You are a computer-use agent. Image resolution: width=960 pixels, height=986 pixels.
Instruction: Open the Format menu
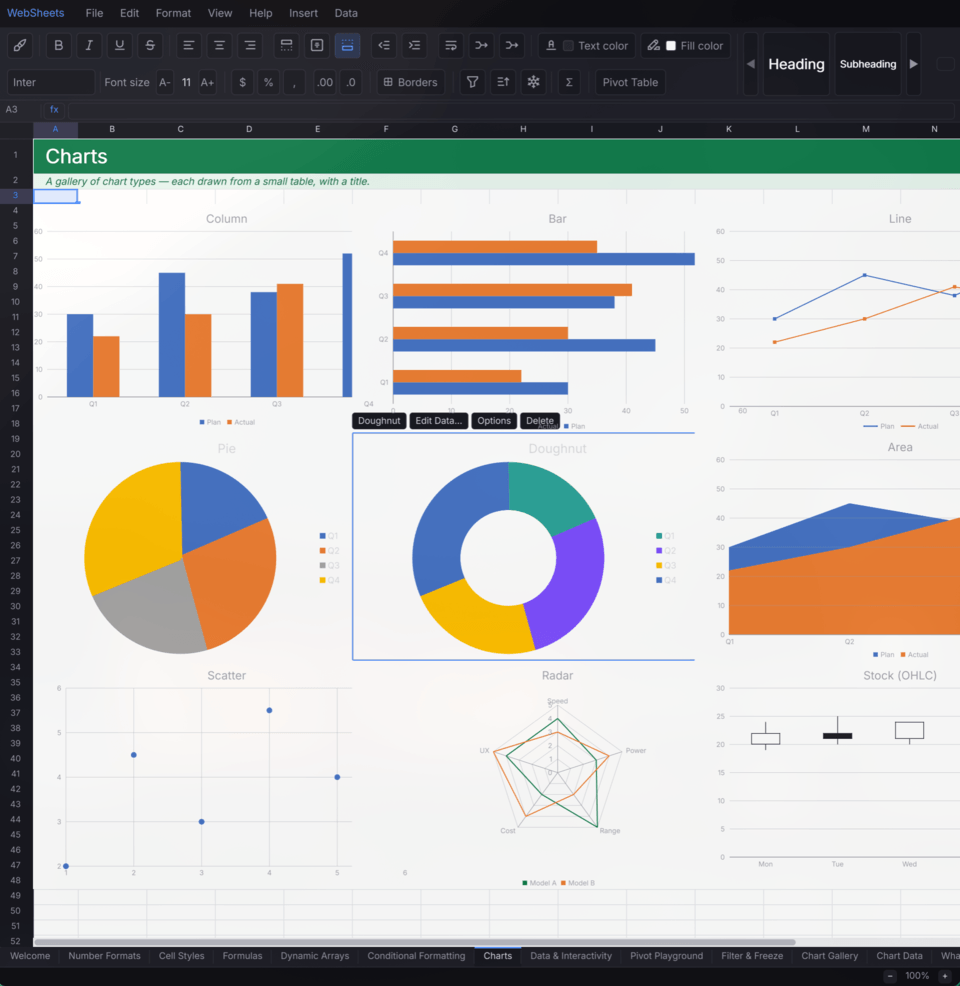tap(174, 13)
